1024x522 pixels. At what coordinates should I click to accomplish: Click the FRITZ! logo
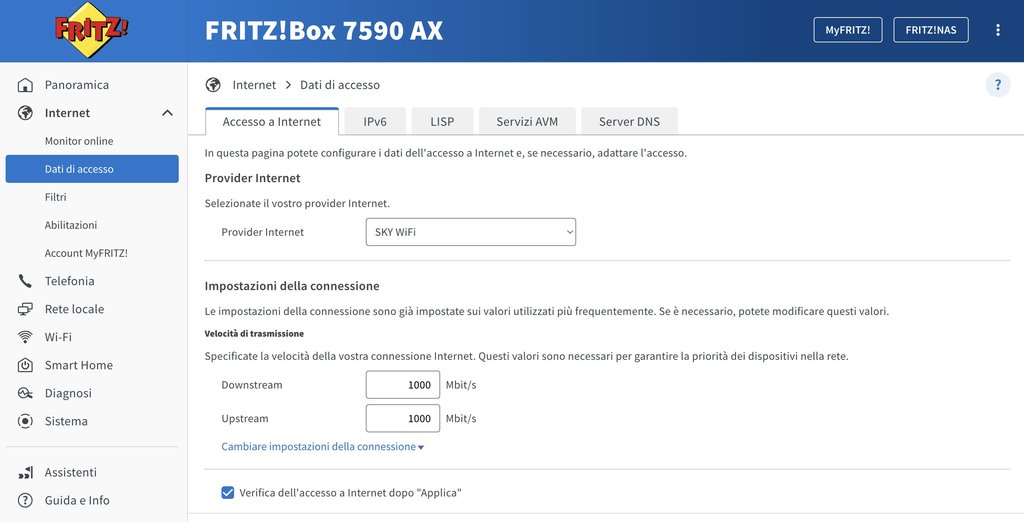point(91,31)
